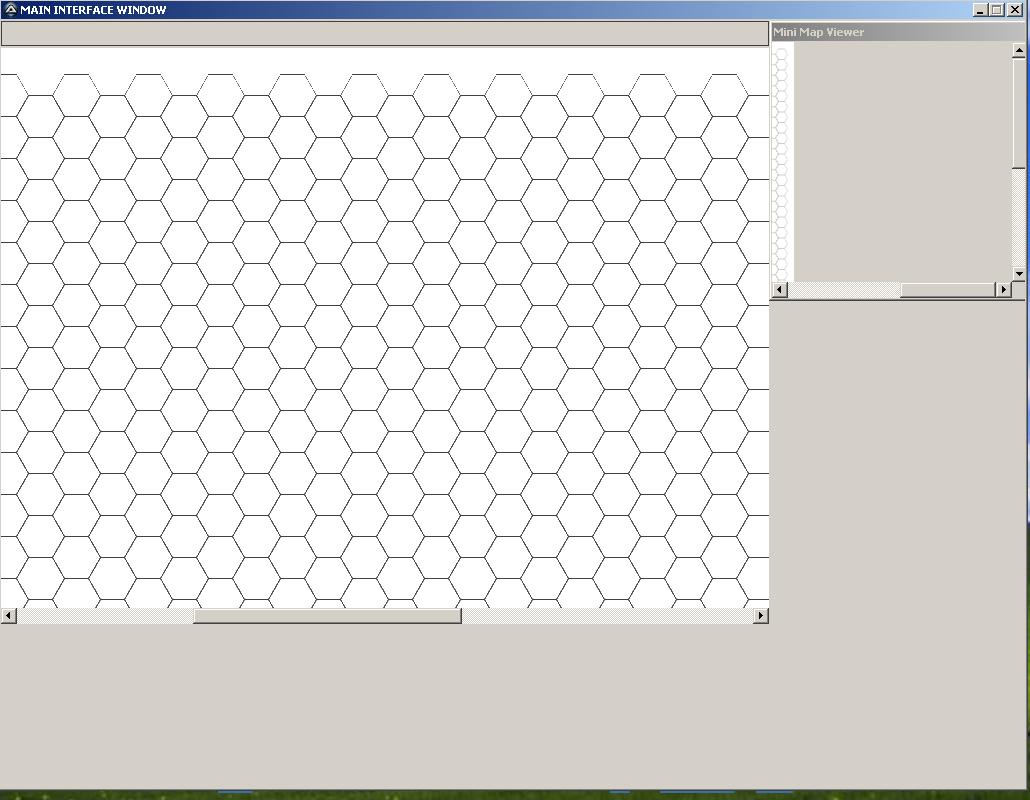Image resolution: width=1030 pixels, height=800 pixels.
Task: Minimize the Main Interface Window
Action: coord(980,10)
